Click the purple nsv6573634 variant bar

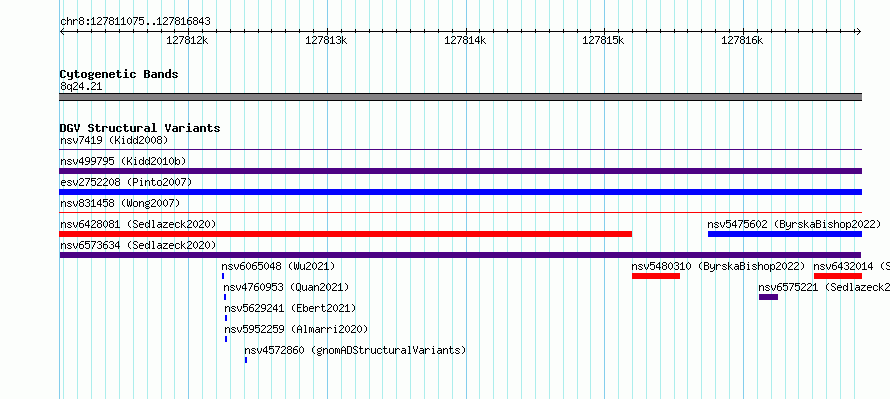click(460, 255)
